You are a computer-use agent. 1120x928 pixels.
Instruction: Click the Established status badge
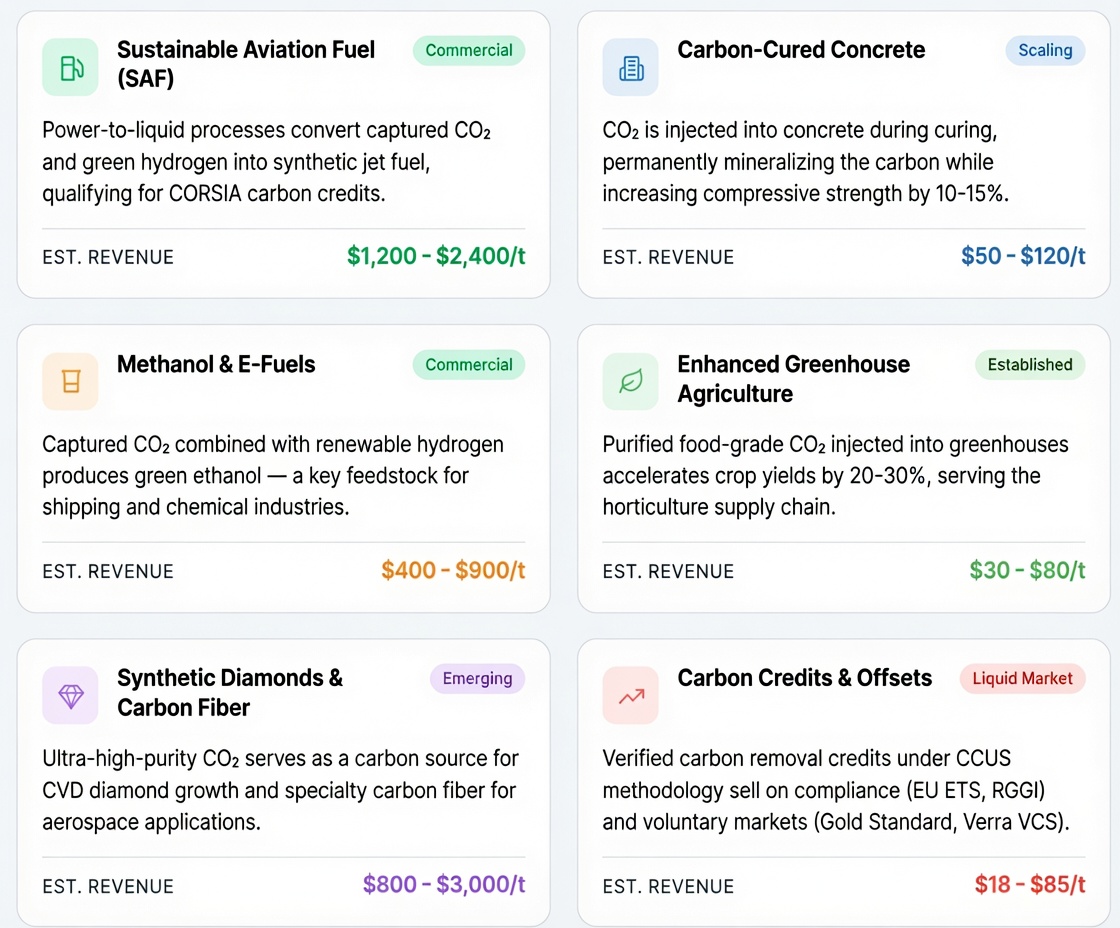1030,365
